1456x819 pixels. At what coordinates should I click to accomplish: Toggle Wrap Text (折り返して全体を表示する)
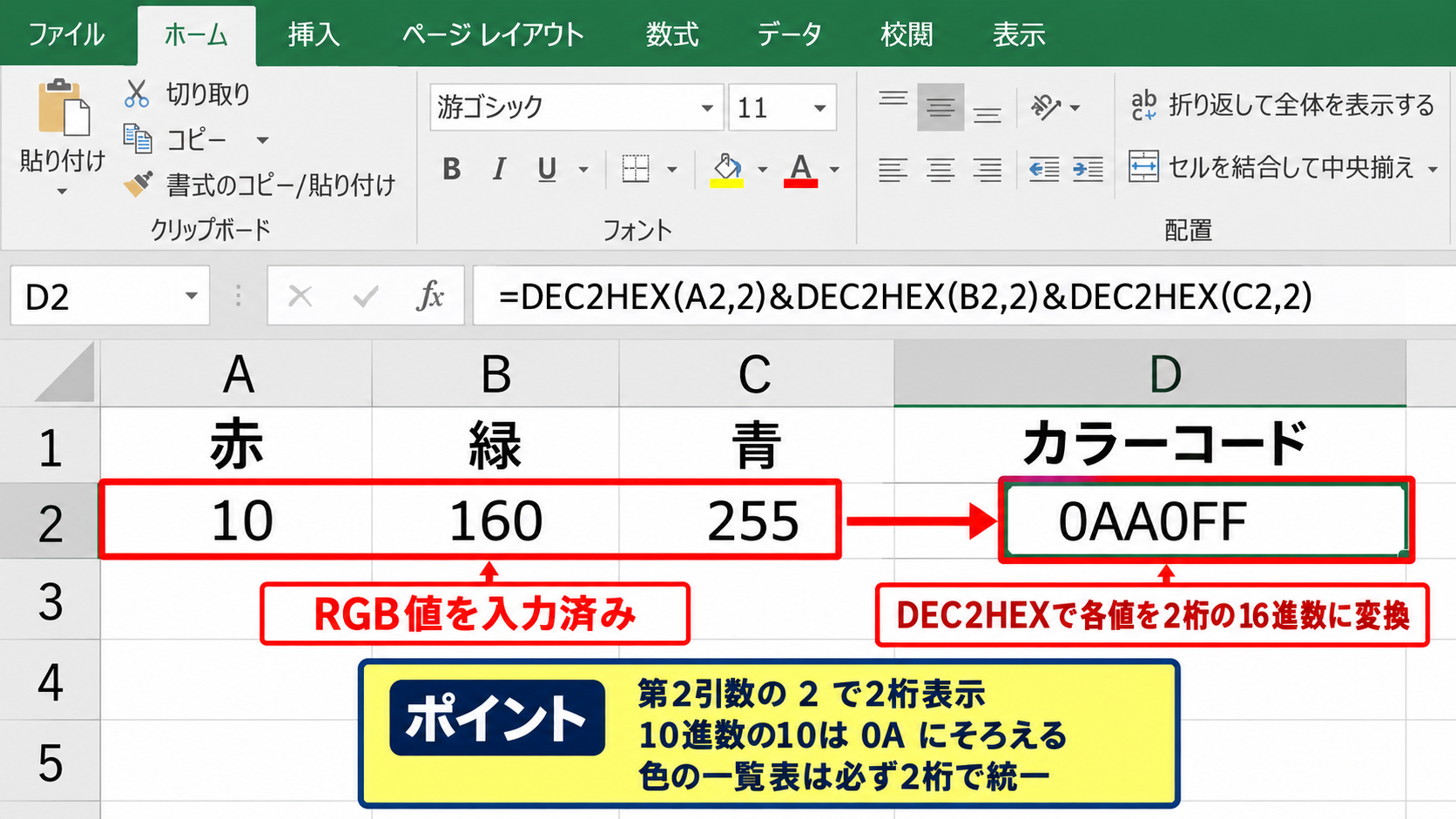1282,105
